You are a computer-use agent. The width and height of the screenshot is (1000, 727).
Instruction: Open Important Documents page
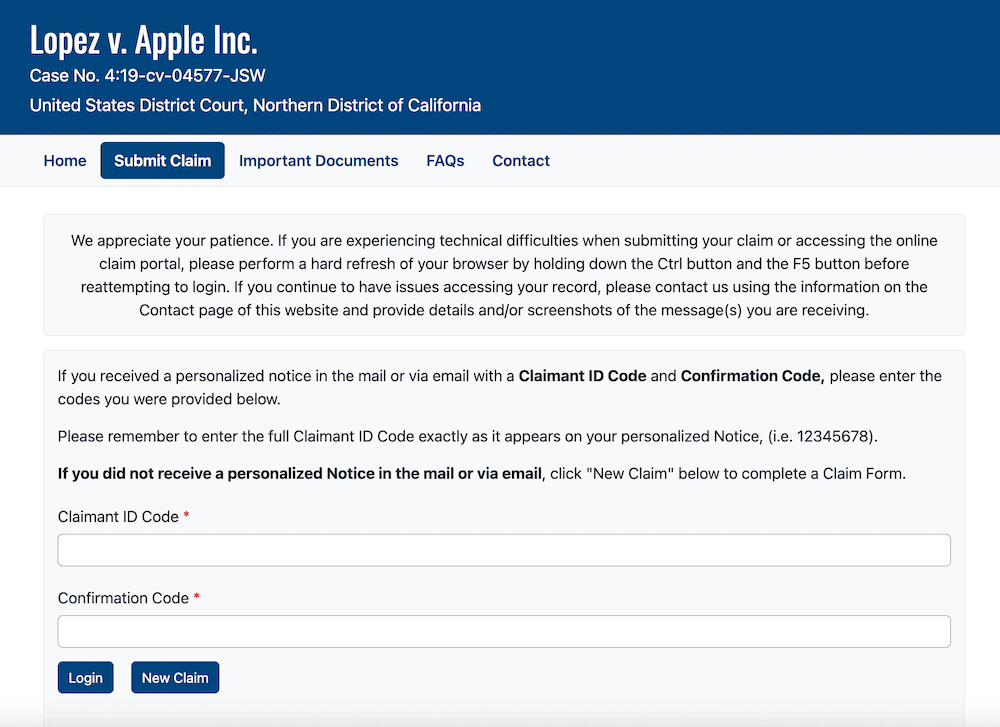(x=318, y=161)
